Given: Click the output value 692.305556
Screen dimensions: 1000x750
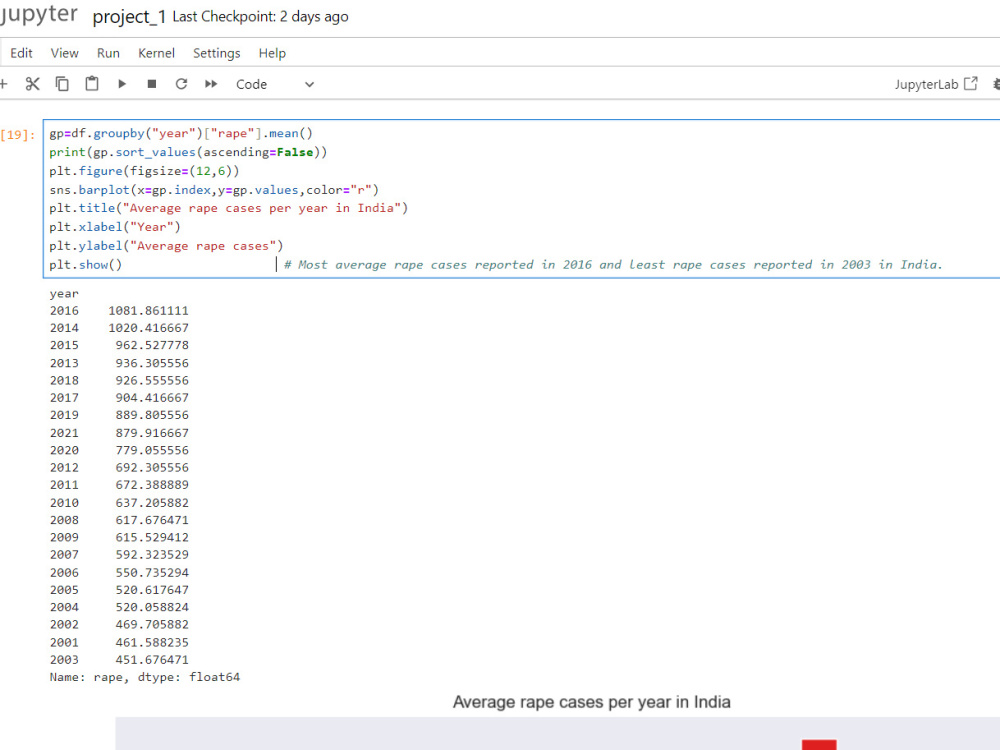Looking at the screenshot, I should [x=152, y=467].
